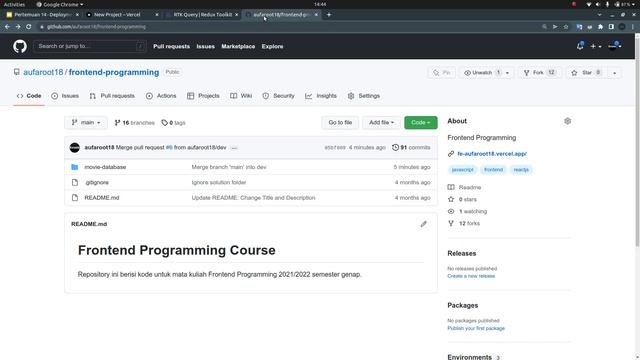
Task: Bookmark this page with star icon
Action: [566, 27]
